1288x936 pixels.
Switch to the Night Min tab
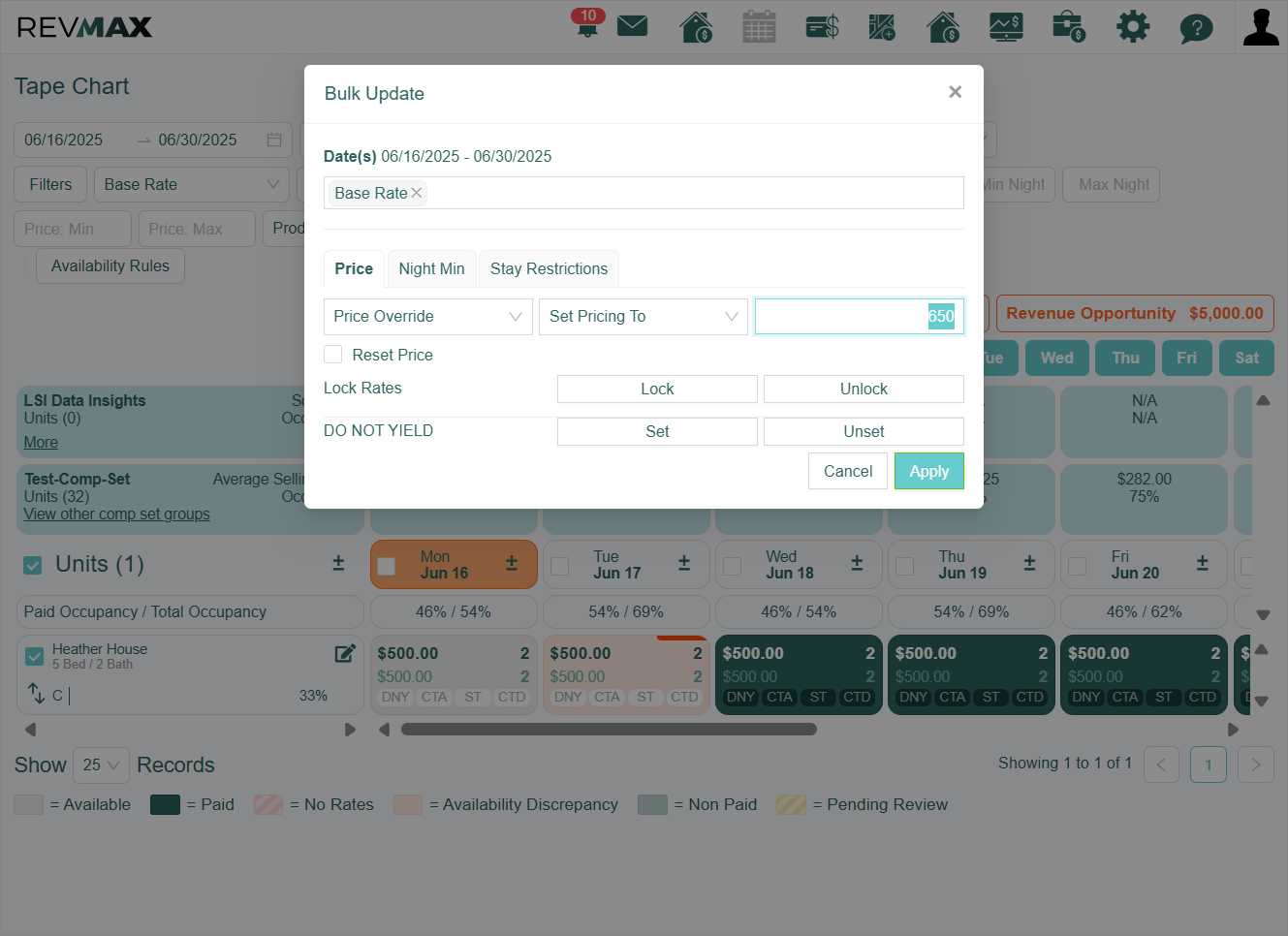coord(431,268)
